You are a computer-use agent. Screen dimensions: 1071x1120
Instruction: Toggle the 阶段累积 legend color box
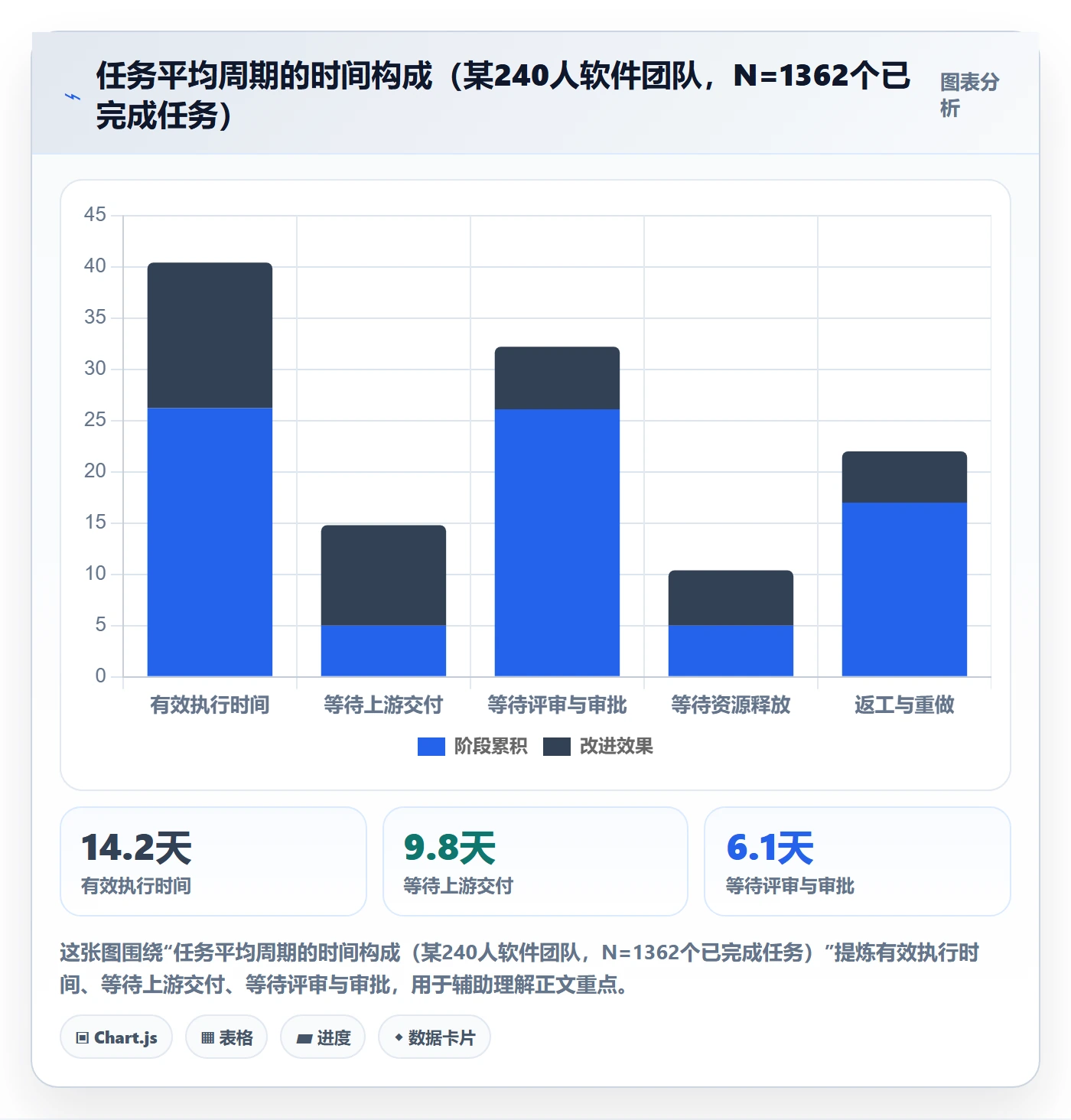[x=431, y=747]
